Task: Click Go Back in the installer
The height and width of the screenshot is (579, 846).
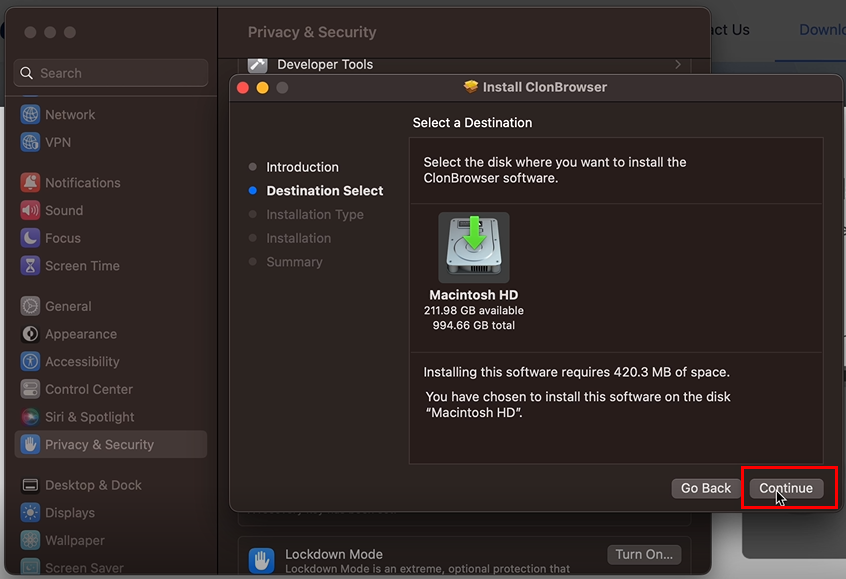Action: (706, 488)
